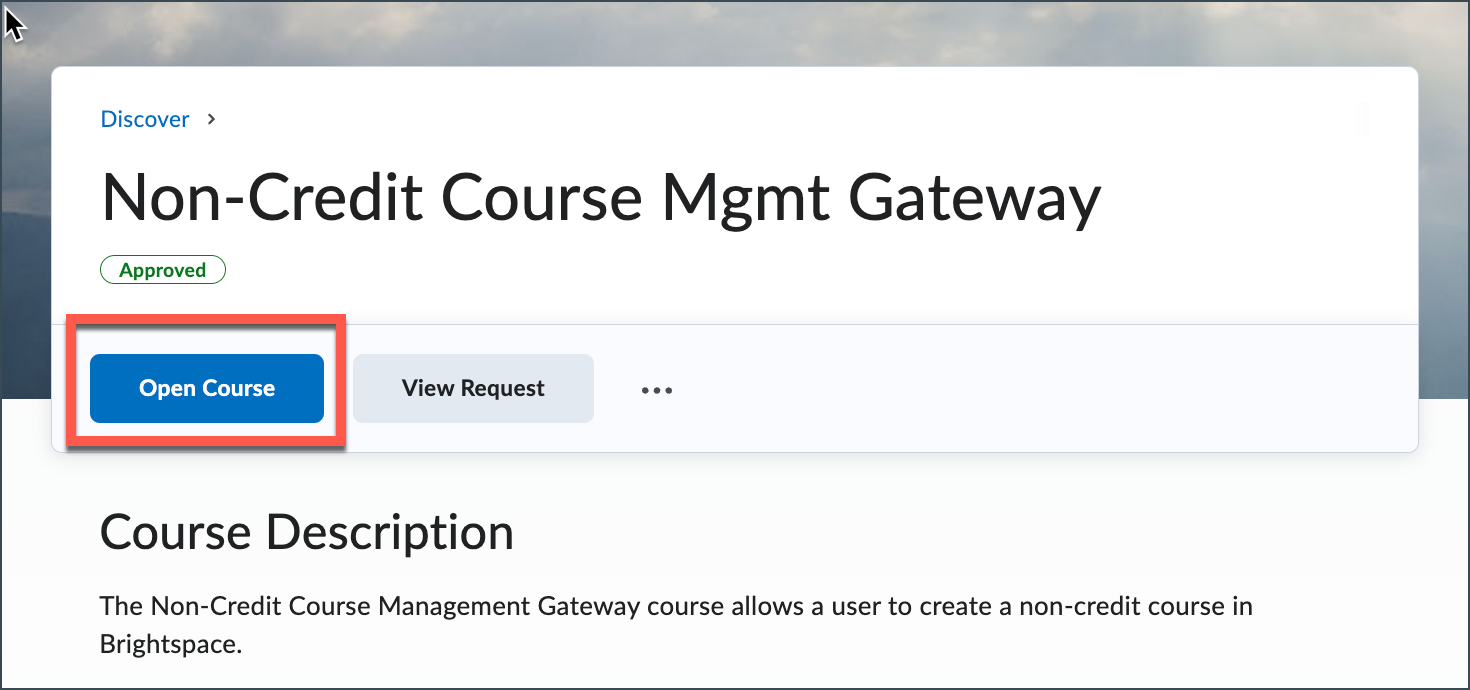Select the Non-Credit Course Mgmt Gateway title
Image resolution: width=1470 pixels, height=690 pixels.
601,198
